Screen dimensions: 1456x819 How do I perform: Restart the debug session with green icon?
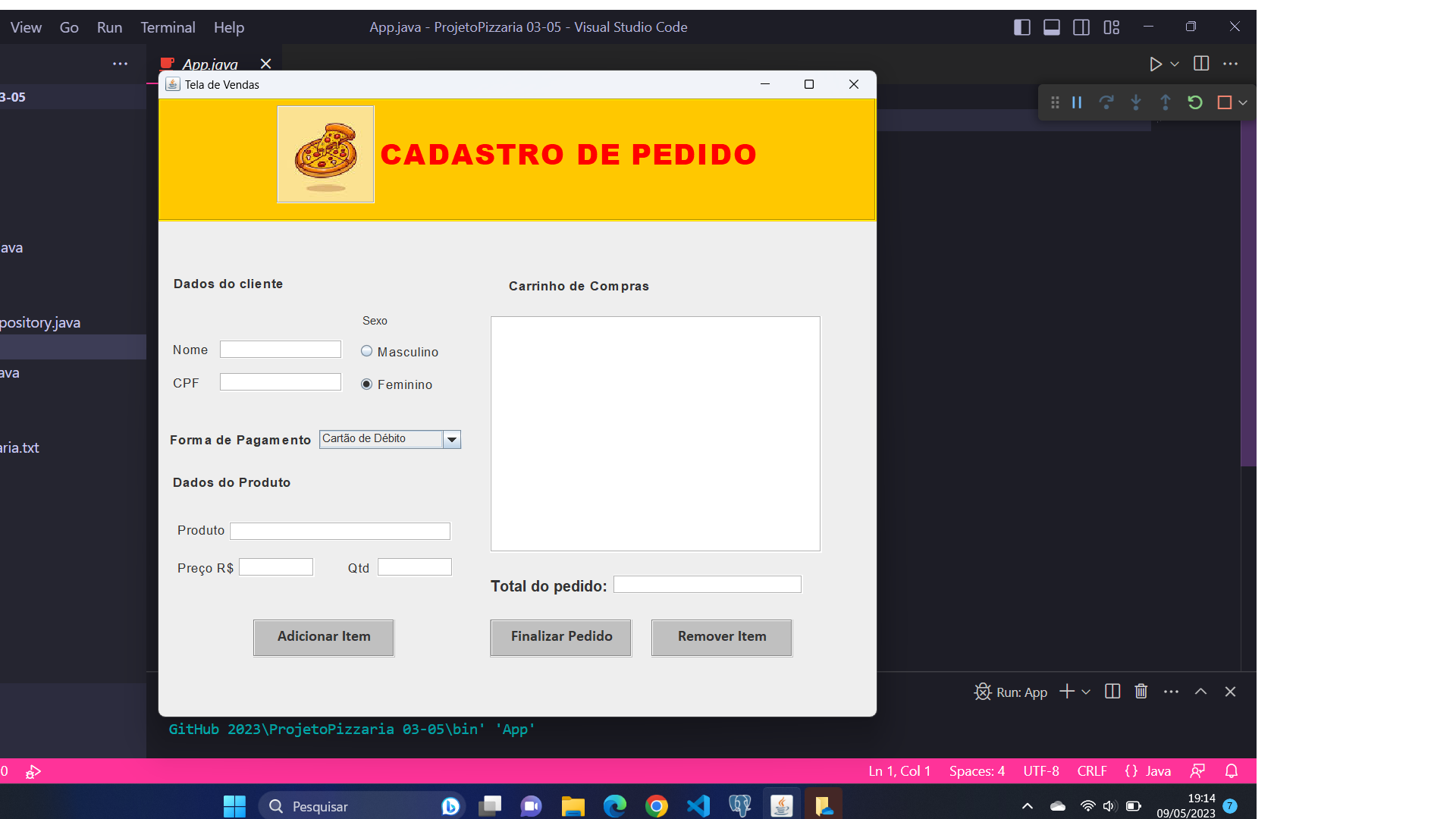tap(1195, 102)
